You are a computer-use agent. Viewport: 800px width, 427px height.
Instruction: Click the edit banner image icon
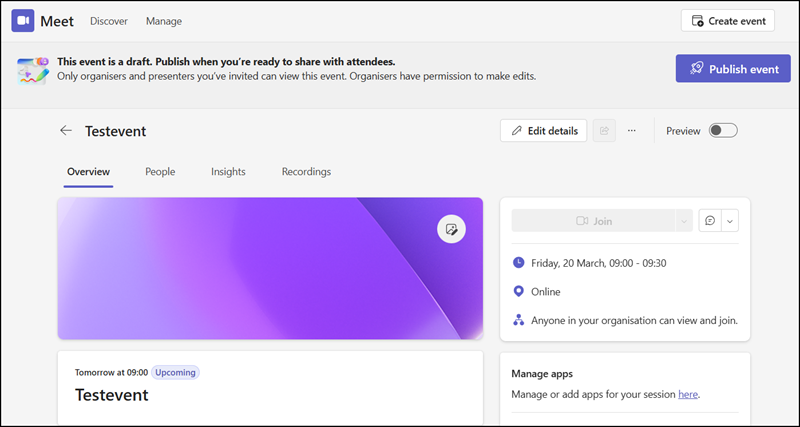click(452, 229)
